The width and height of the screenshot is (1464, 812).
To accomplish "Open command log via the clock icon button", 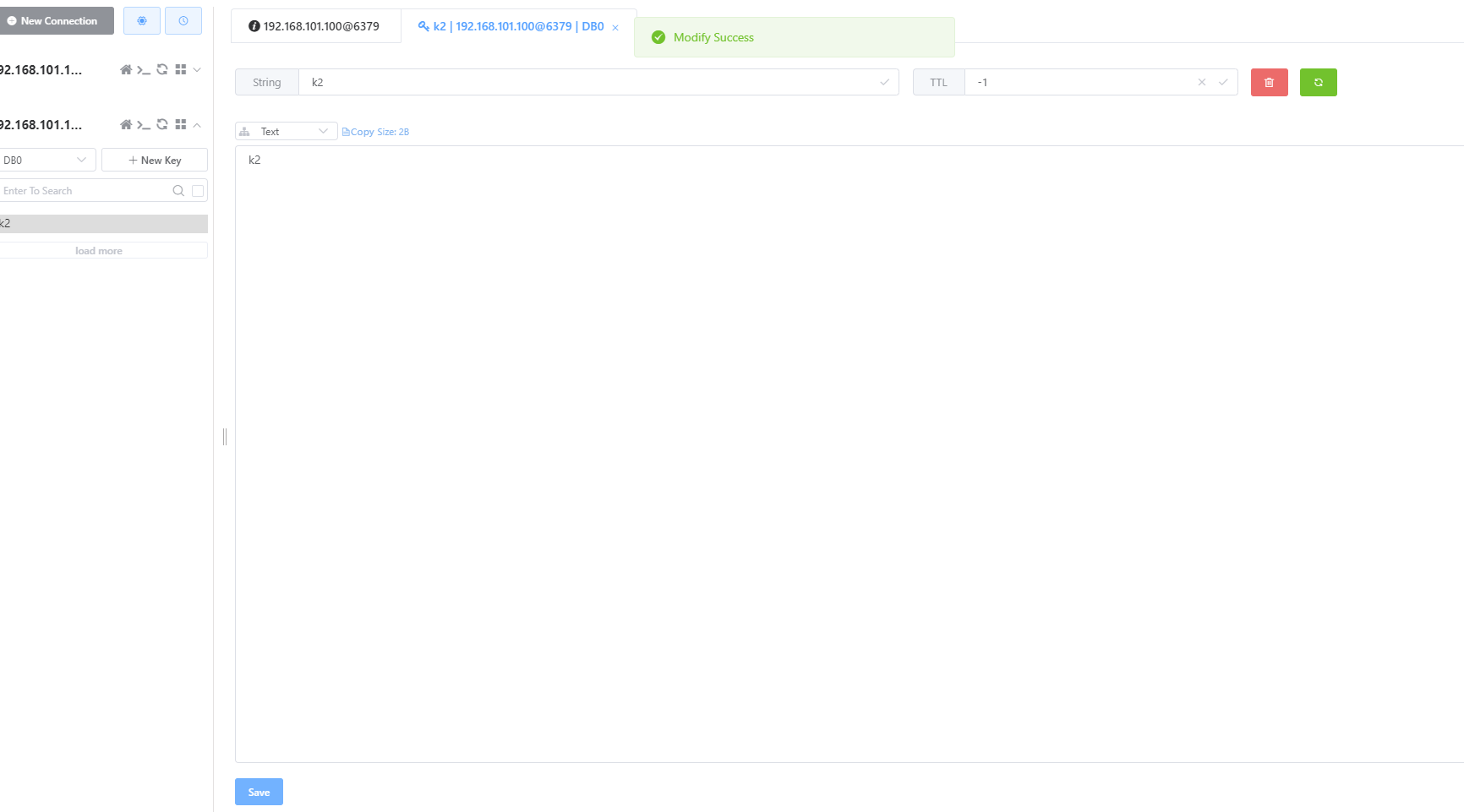I will [x=183, y=21].
